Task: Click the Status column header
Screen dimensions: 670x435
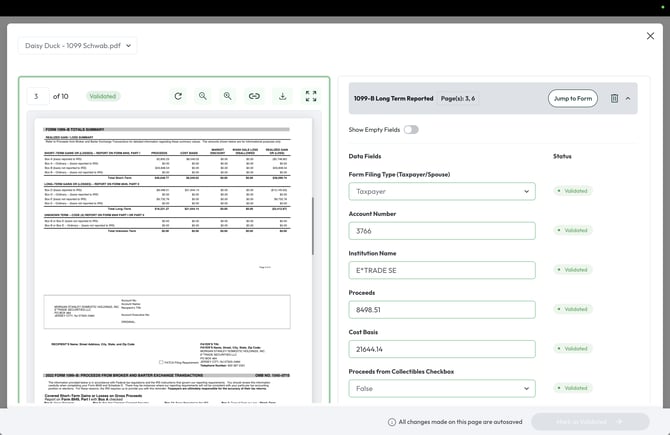Action: [x=562, y=156]
